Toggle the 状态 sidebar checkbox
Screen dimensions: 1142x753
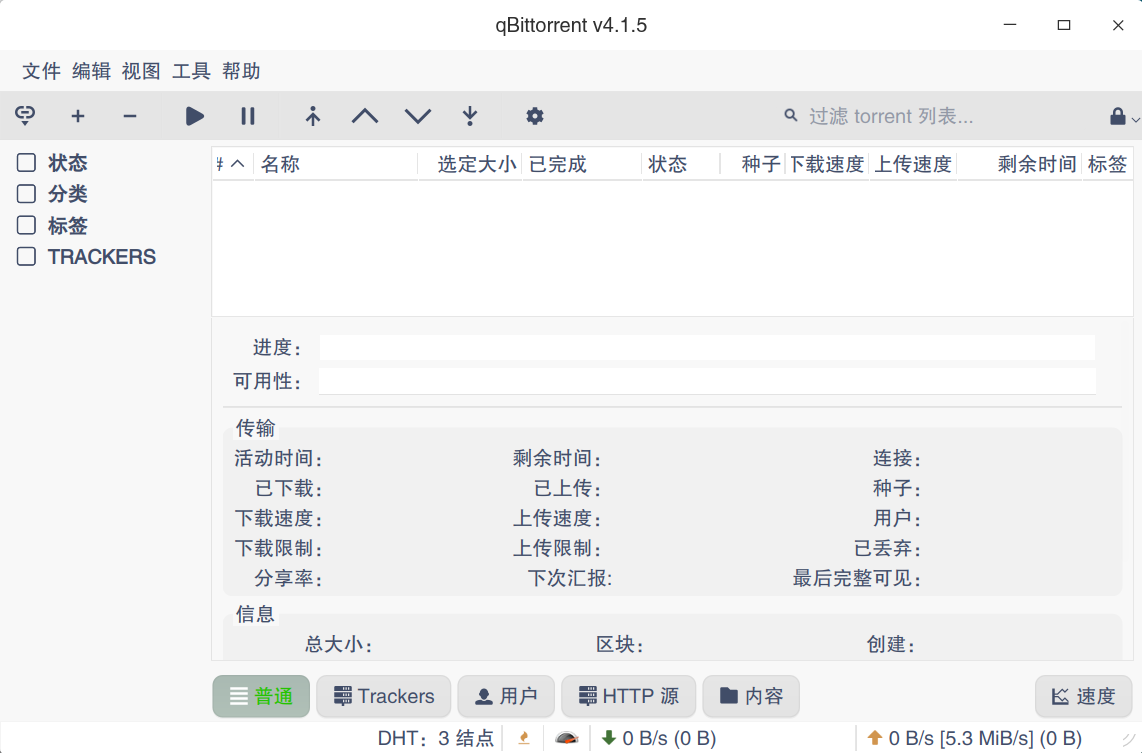26,162
